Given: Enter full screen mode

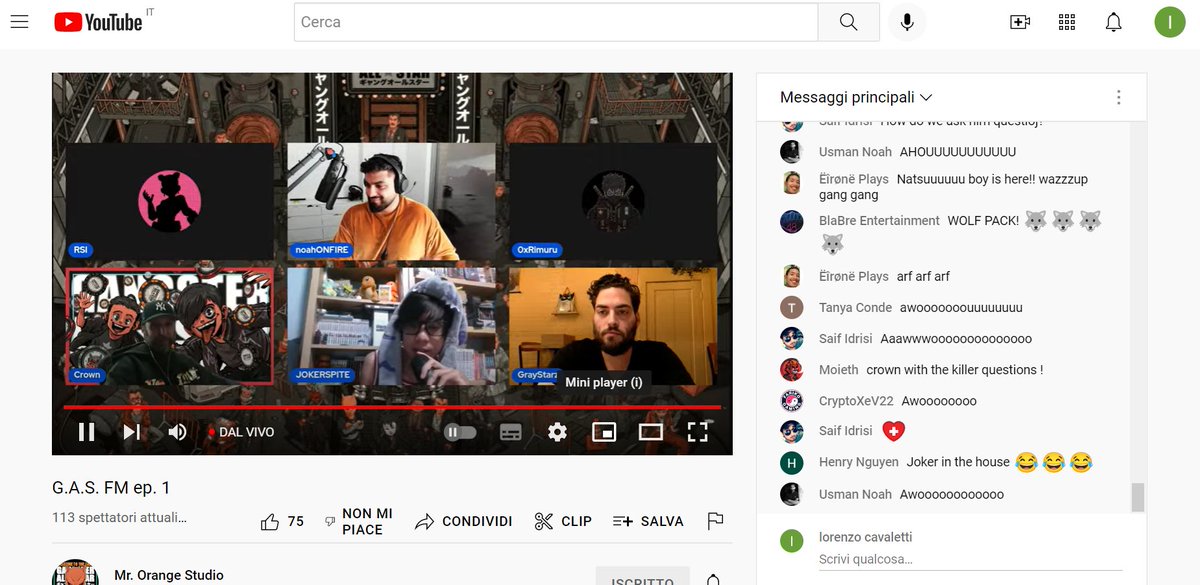Looking at the screenshot, I should click(698, 432).
